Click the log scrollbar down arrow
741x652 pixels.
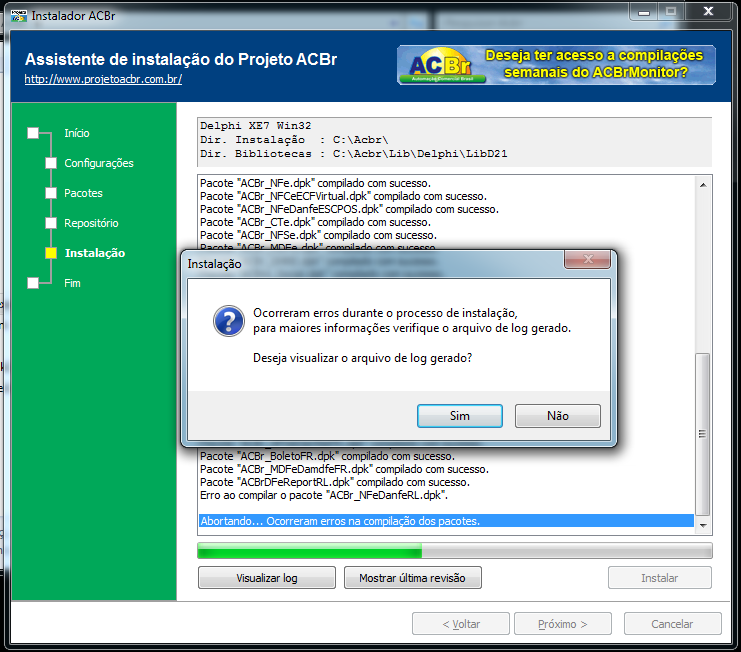click(x=703, y=525)
